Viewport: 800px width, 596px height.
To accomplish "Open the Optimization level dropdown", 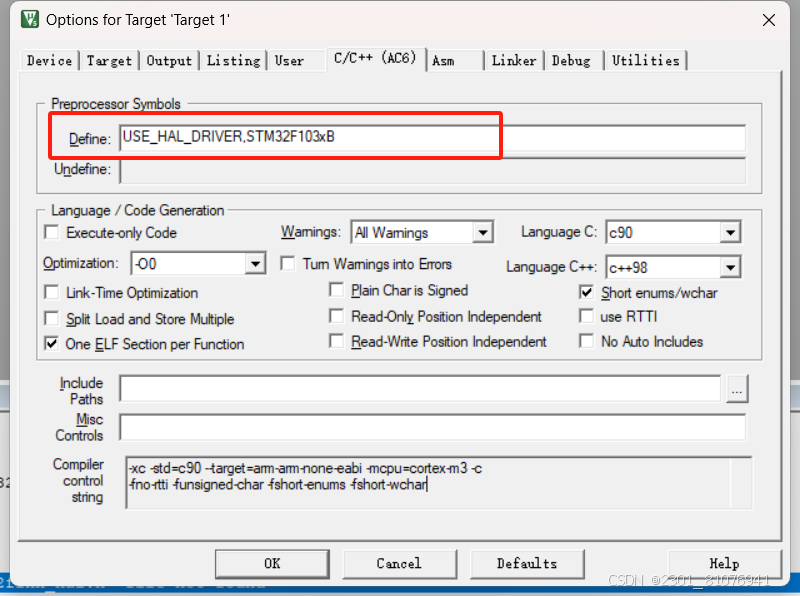I will click(255, 264).
